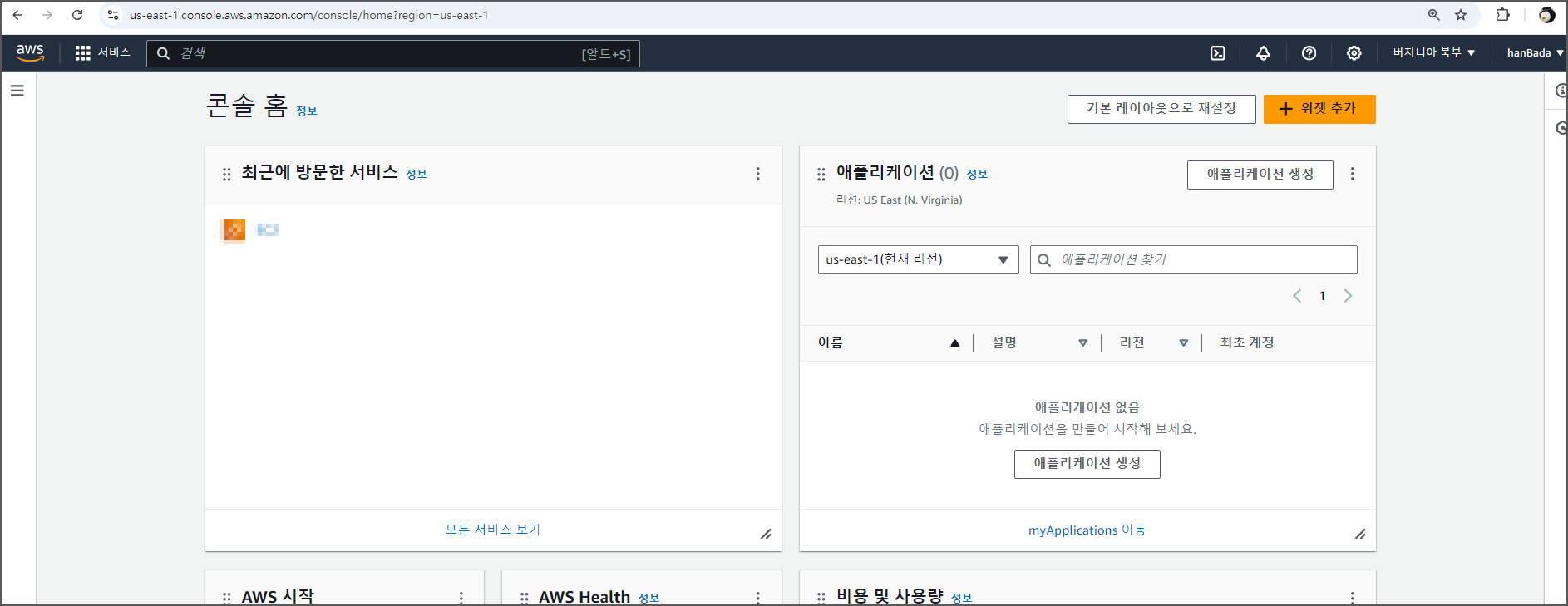Click 애플리케이션 생성 button in widget header

[1260, 175]
